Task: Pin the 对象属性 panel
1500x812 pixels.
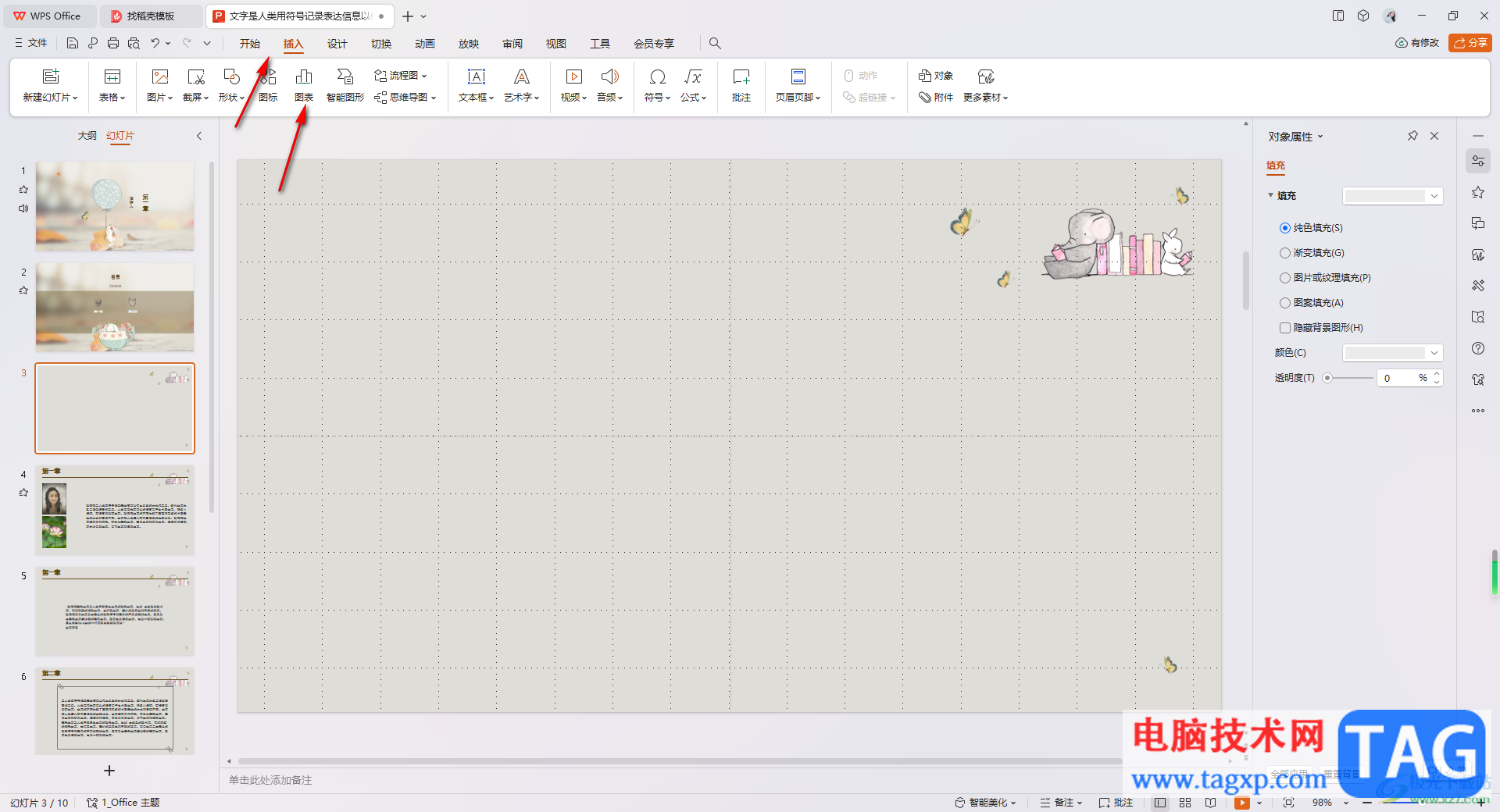Action: click(1412, 136)
